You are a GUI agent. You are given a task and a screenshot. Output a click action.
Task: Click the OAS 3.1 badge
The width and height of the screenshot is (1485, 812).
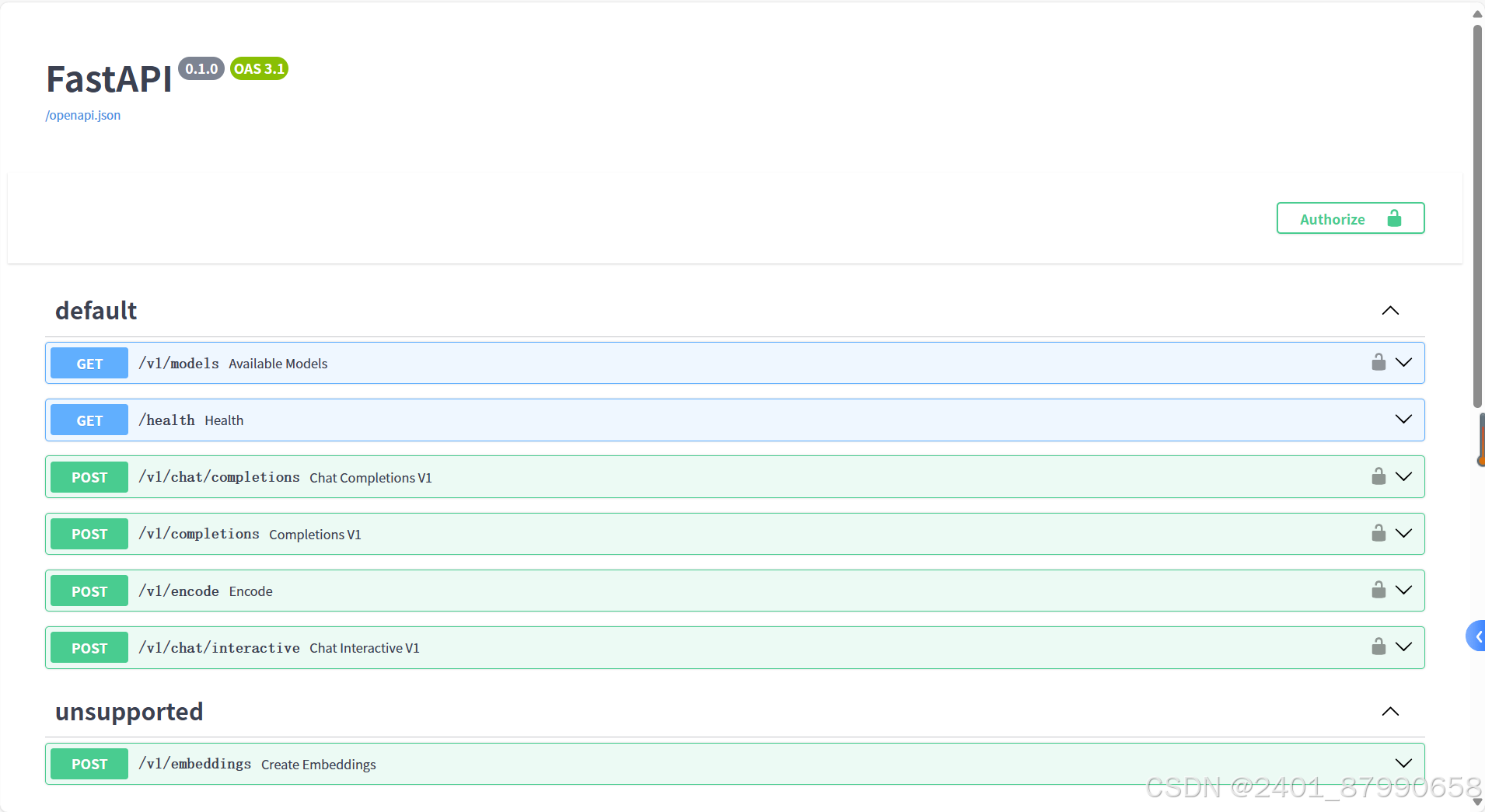(x=259, y=68)
